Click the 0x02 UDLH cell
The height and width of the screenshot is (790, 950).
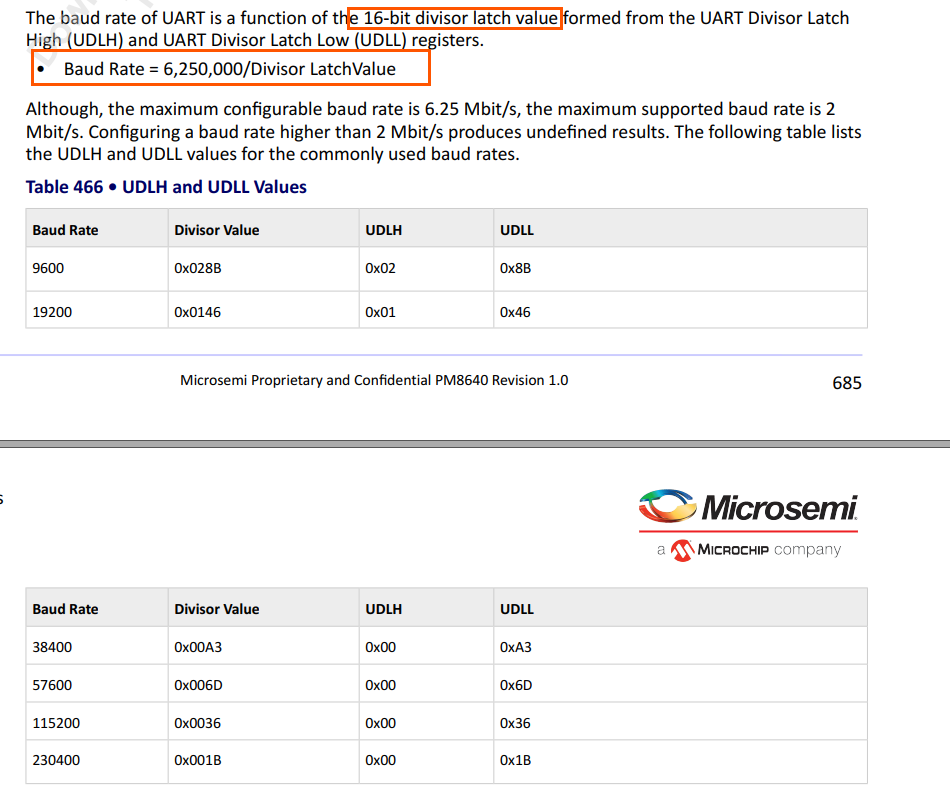pos(427,268)
